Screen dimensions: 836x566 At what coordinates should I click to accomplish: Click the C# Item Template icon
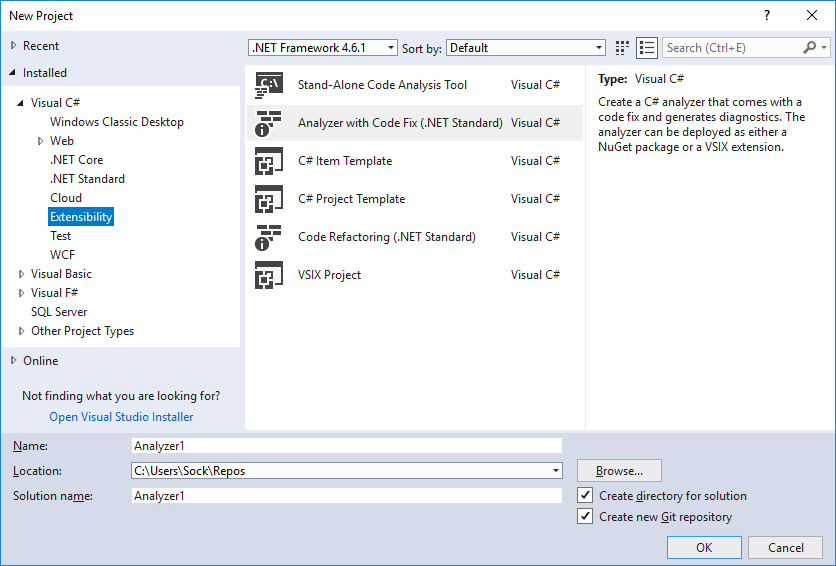pyautogui.click(x=269, y=161)
